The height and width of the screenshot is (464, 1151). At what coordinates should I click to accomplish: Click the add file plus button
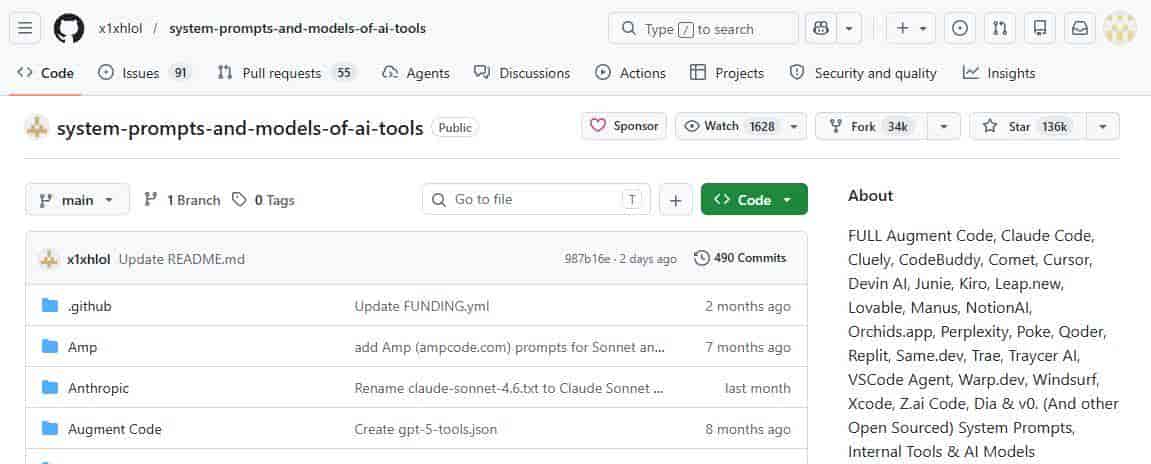pos(675,200)
